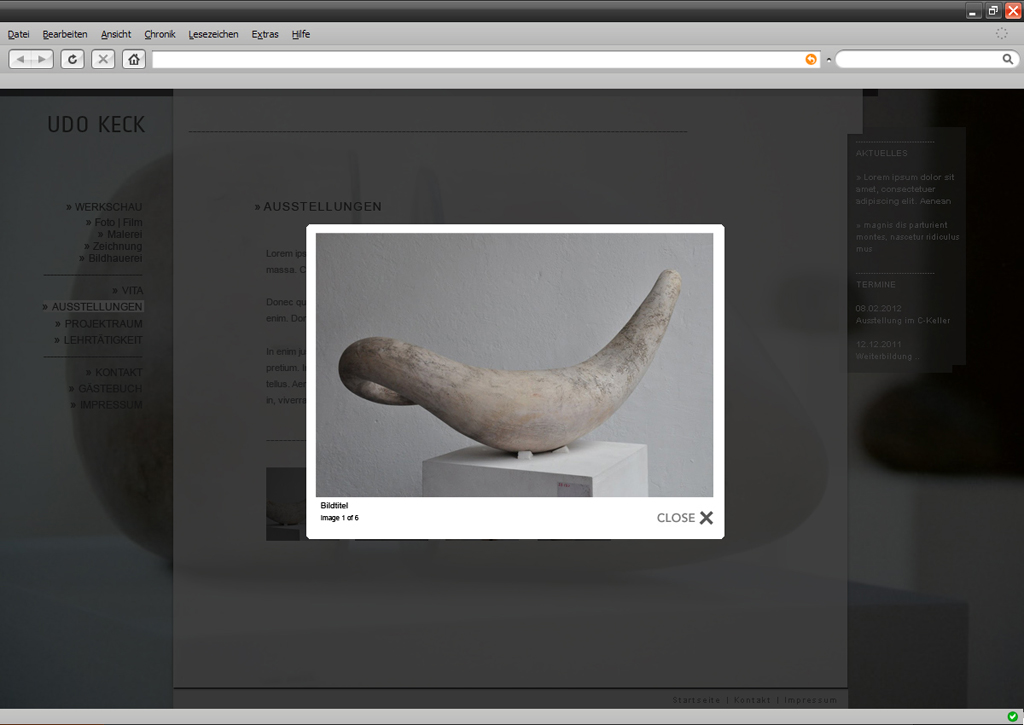1024x725 pixels.
Task: Click the back arrow in navigation toolbar
Action: tap(21, 59)
